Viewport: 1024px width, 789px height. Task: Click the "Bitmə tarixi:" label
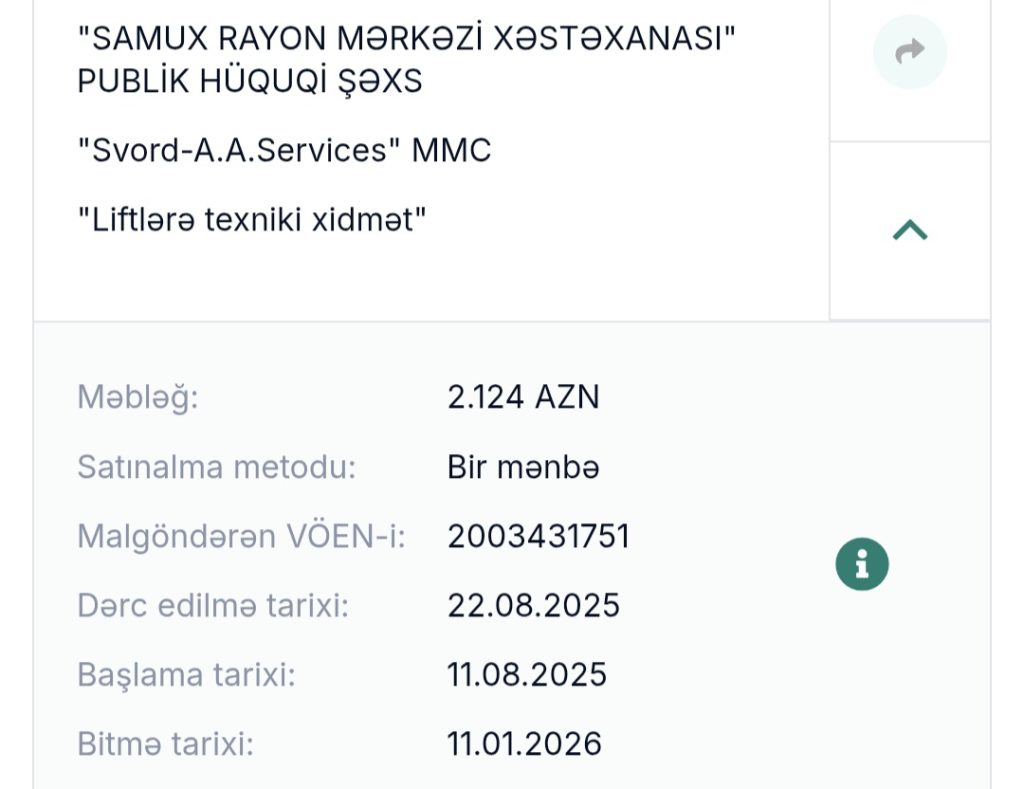[165, 743]
